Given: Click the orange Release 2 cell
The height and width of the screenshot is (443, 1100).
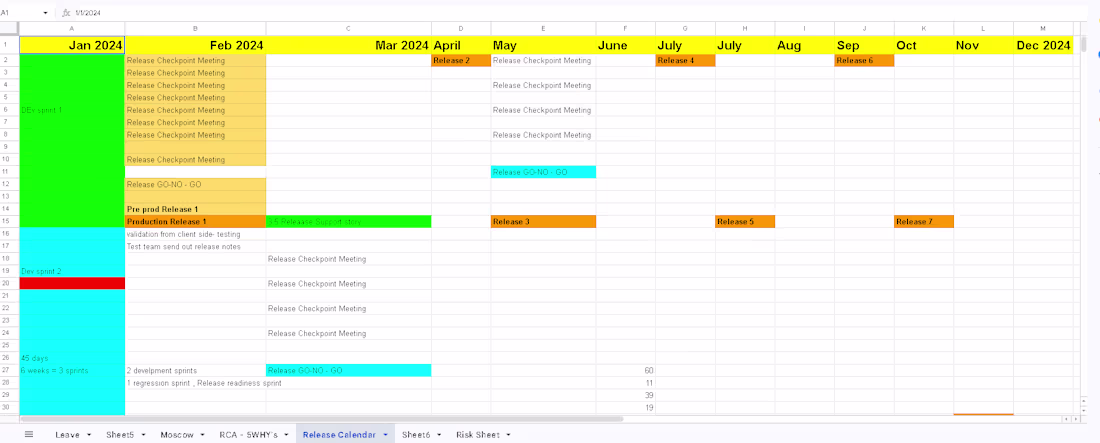Looking at the screenshot, I should point(461,60).
